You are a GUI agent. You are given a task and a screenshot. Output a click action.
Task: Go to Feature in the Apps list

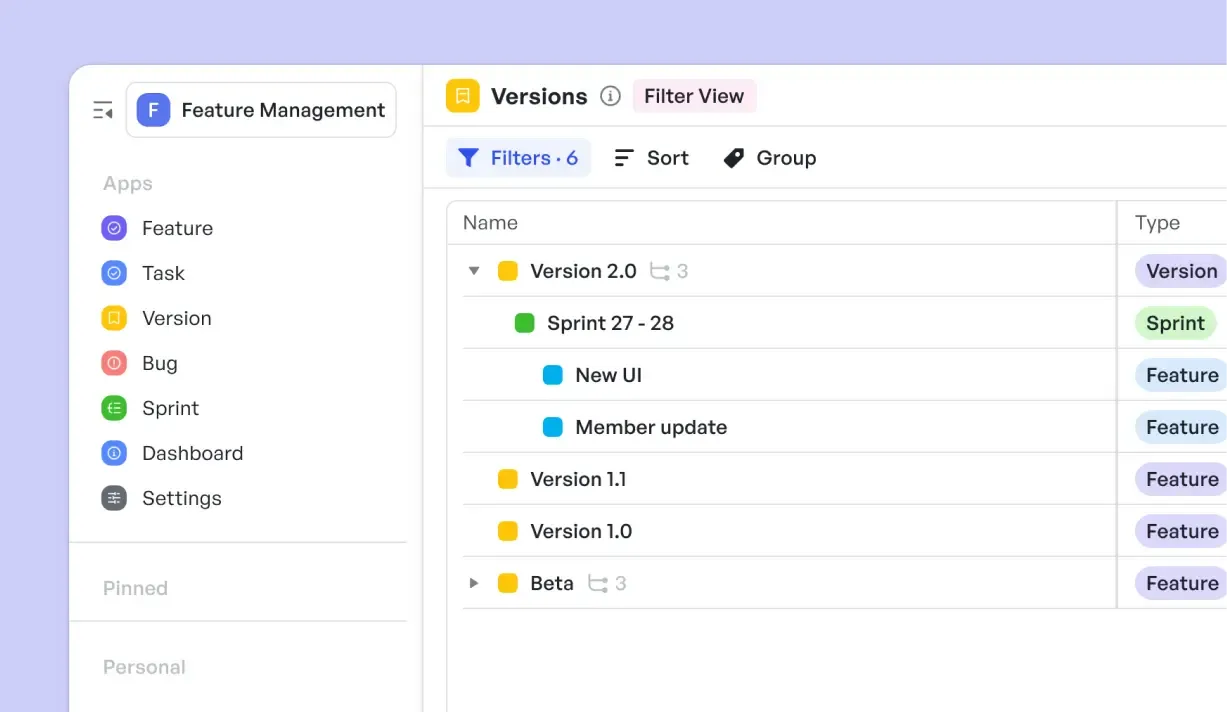coord(177,228)
